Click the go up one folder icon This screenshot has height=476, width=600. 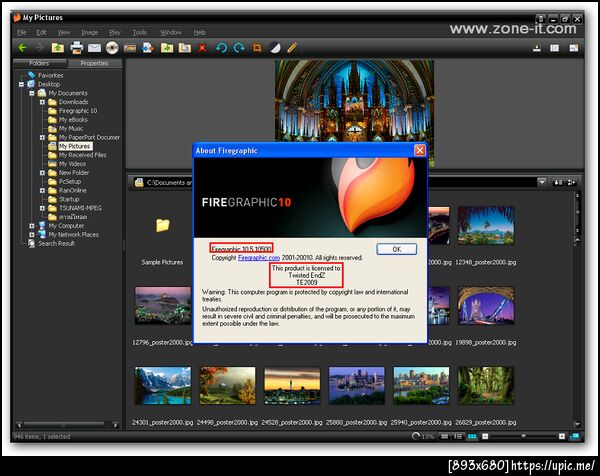pos(58,48)
